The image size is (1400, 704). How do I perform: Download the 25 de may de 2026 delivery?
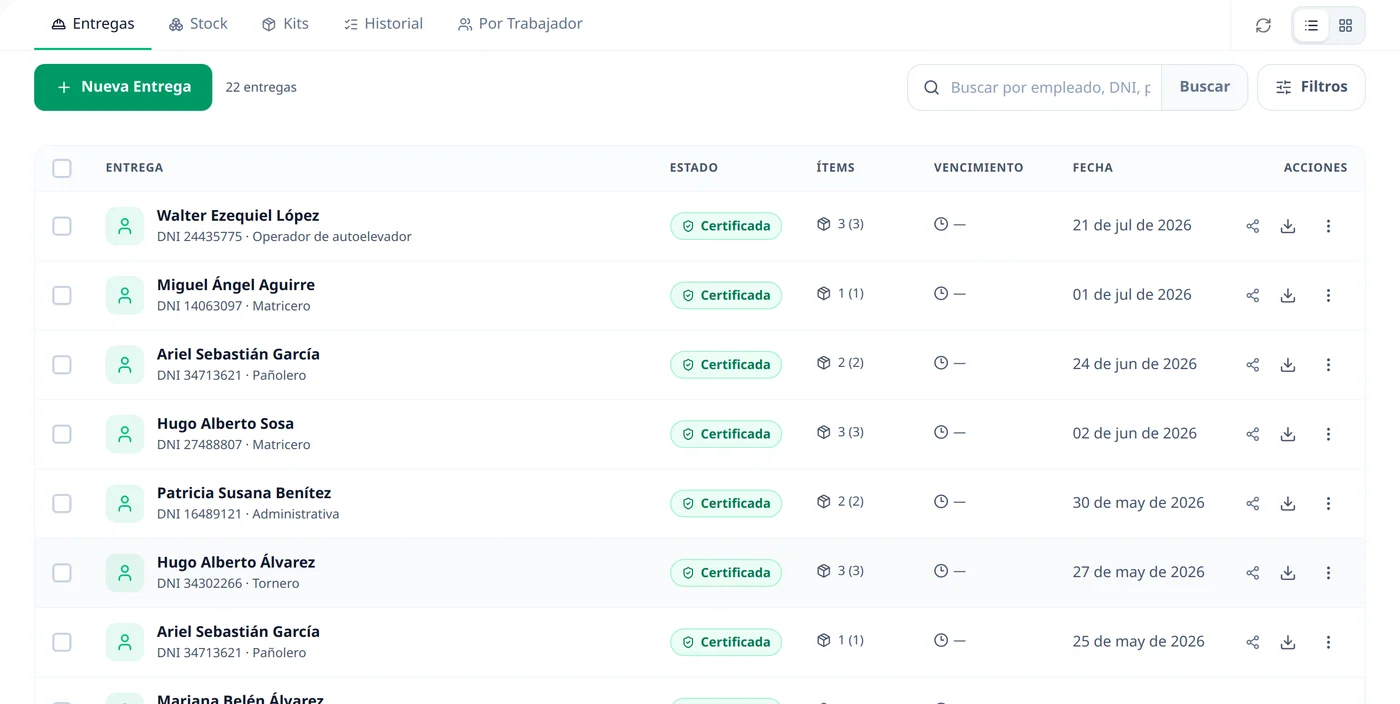click(1288, 642)
